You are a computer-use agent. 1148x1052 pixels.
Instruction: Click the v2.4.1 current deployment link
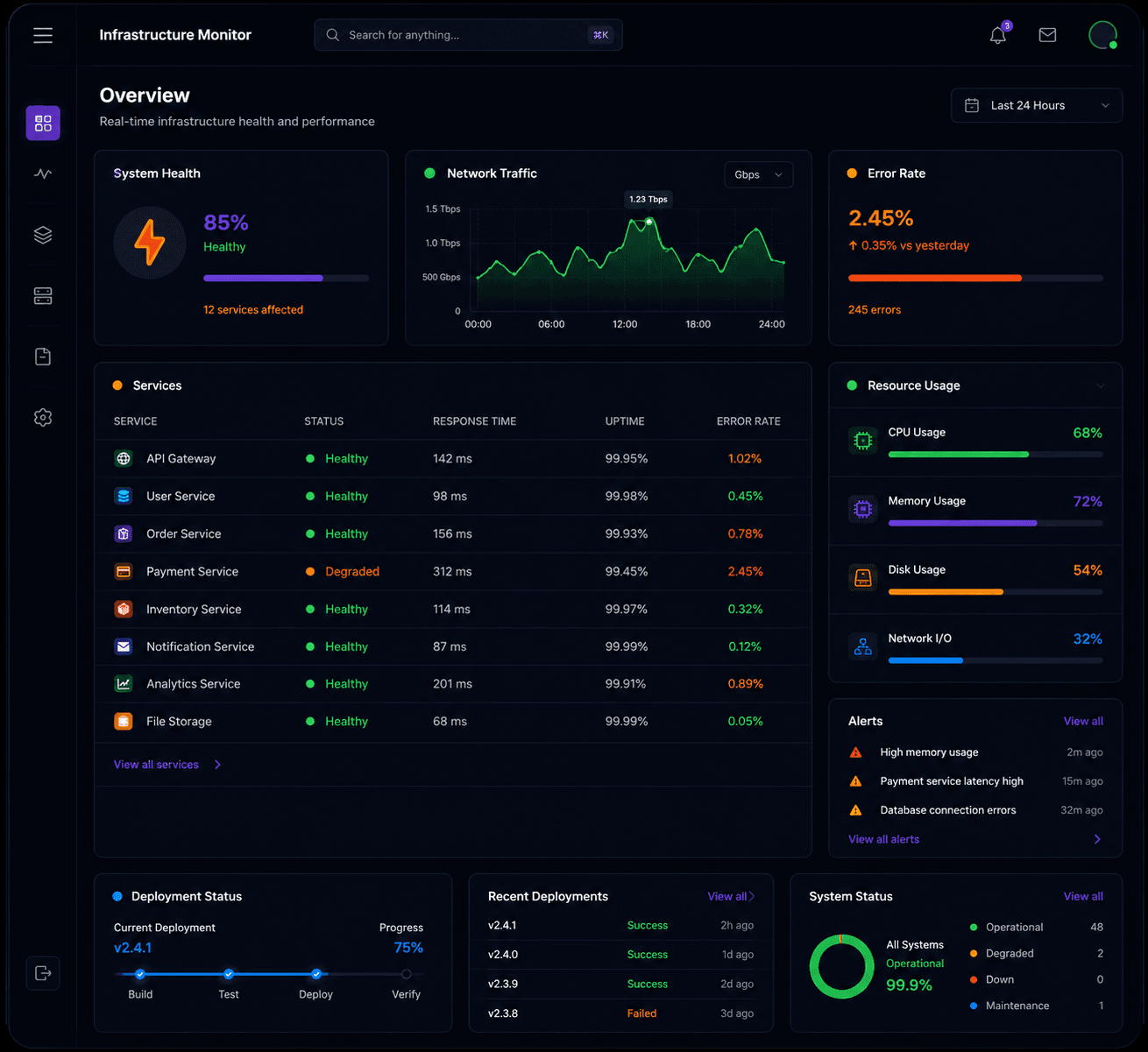point(132,948)
